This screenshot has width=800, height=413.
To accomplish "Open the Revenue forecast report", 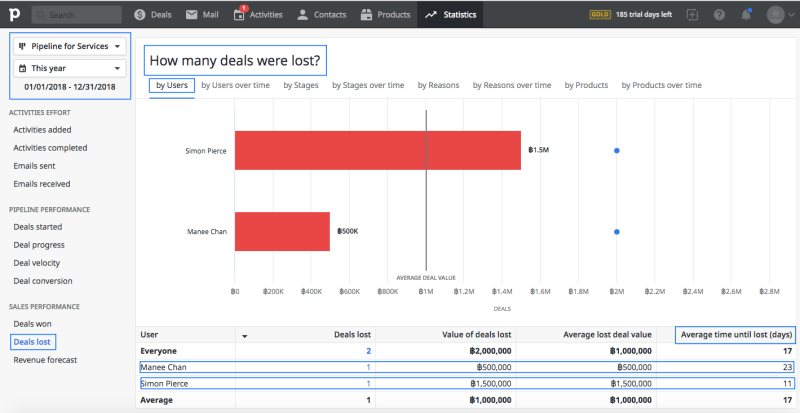I will pyautogui.click(x=45, y=360).
